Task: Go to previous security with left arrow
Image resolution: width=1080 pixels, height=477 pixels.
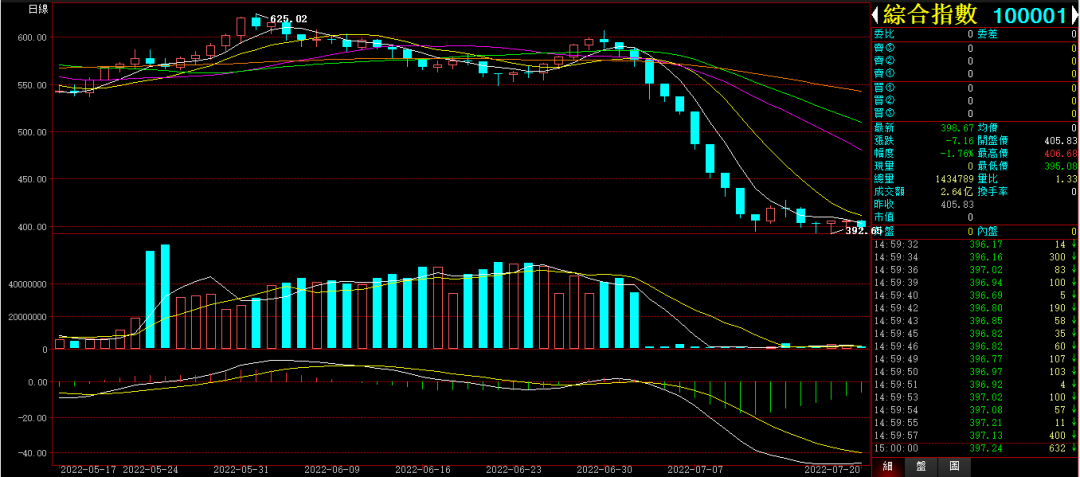Action: 875,14
